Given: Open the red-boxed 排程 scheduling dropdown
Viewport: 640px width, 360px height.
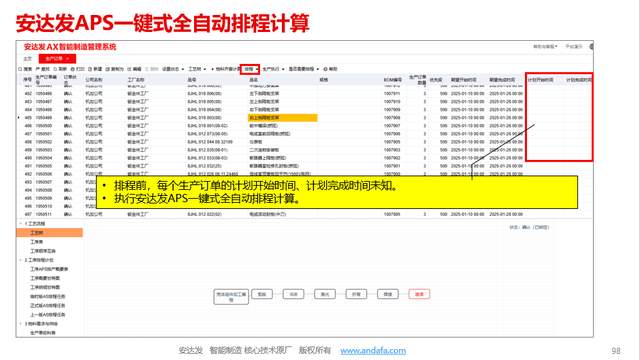Looking at the screenshot, I should (x=250, y=69).
